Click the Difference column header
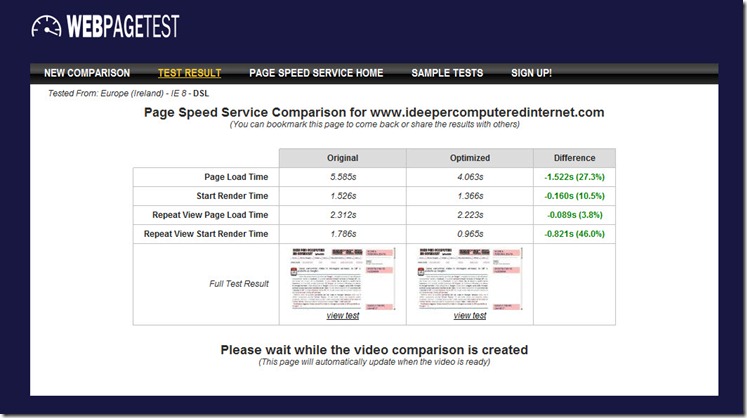This screenshot has height=418, width=747. [575, 158]
